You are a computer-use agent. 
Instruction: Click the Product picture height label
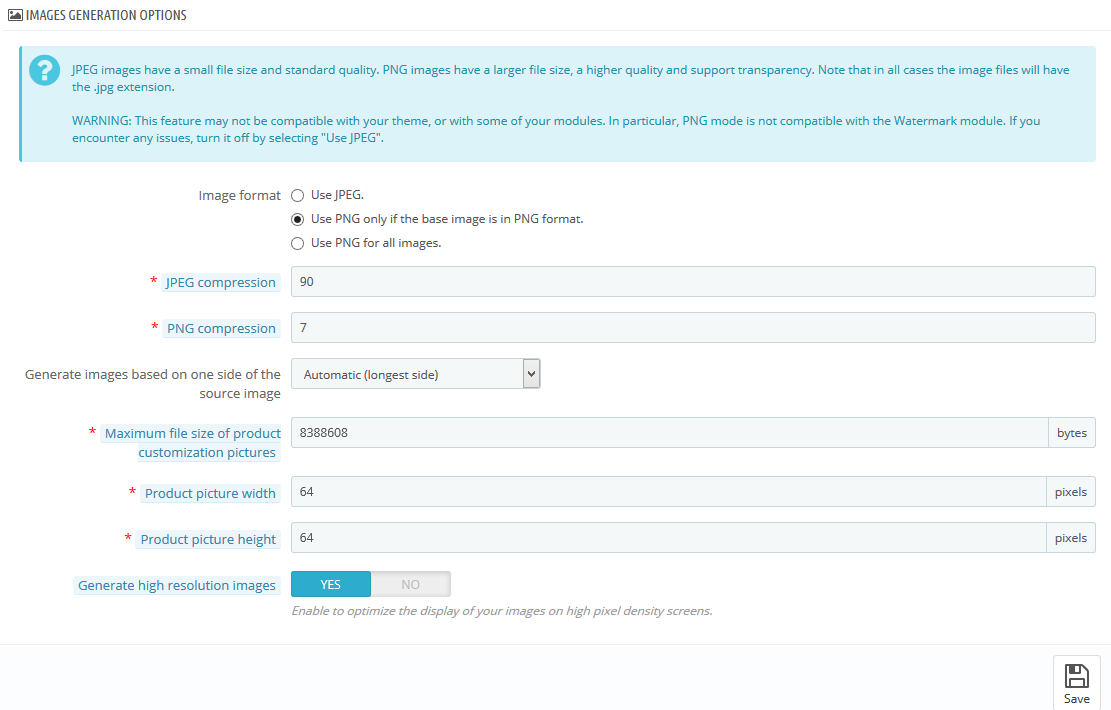[208, 539]
